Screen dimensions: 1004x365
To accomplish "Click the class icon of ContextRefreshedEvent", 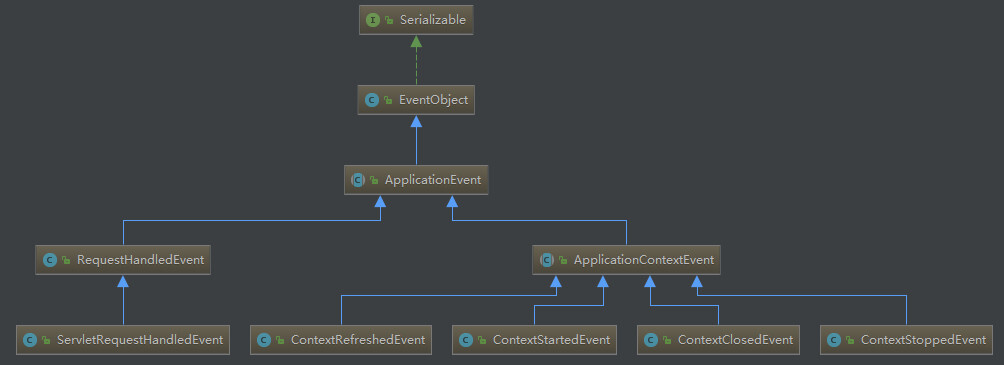I will point(264,340).
